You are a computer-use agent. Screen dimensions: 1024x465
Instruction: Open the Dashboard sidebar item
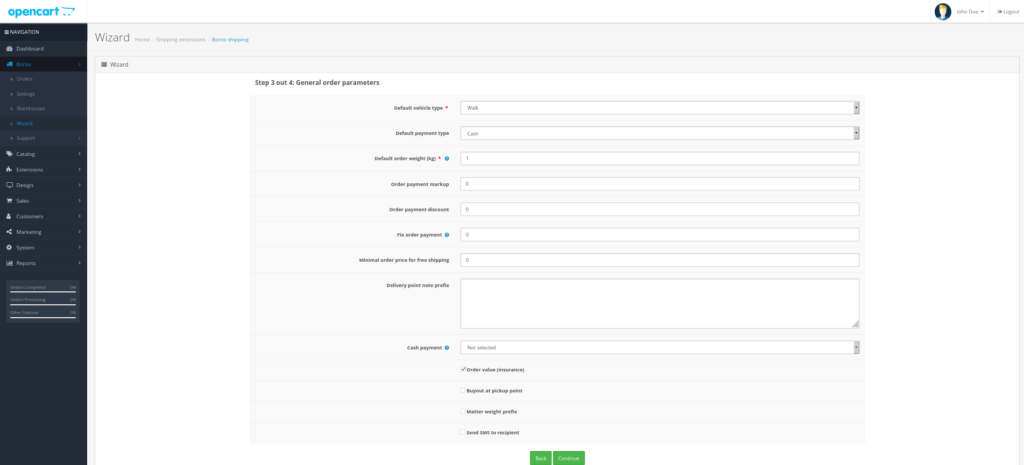click(29, 48)
